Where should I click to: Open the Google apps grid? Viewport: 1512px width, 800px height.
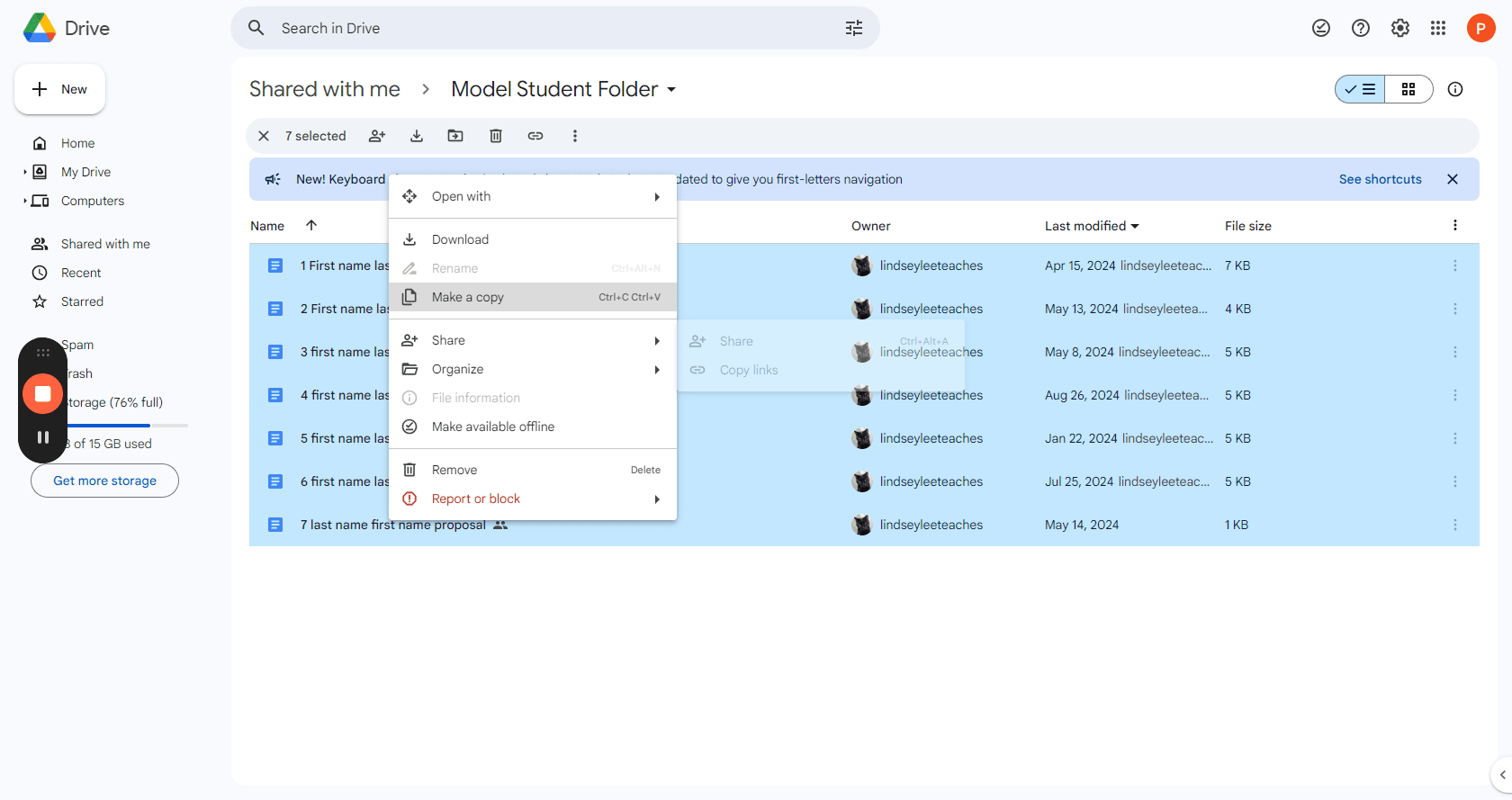point(1438,28)
